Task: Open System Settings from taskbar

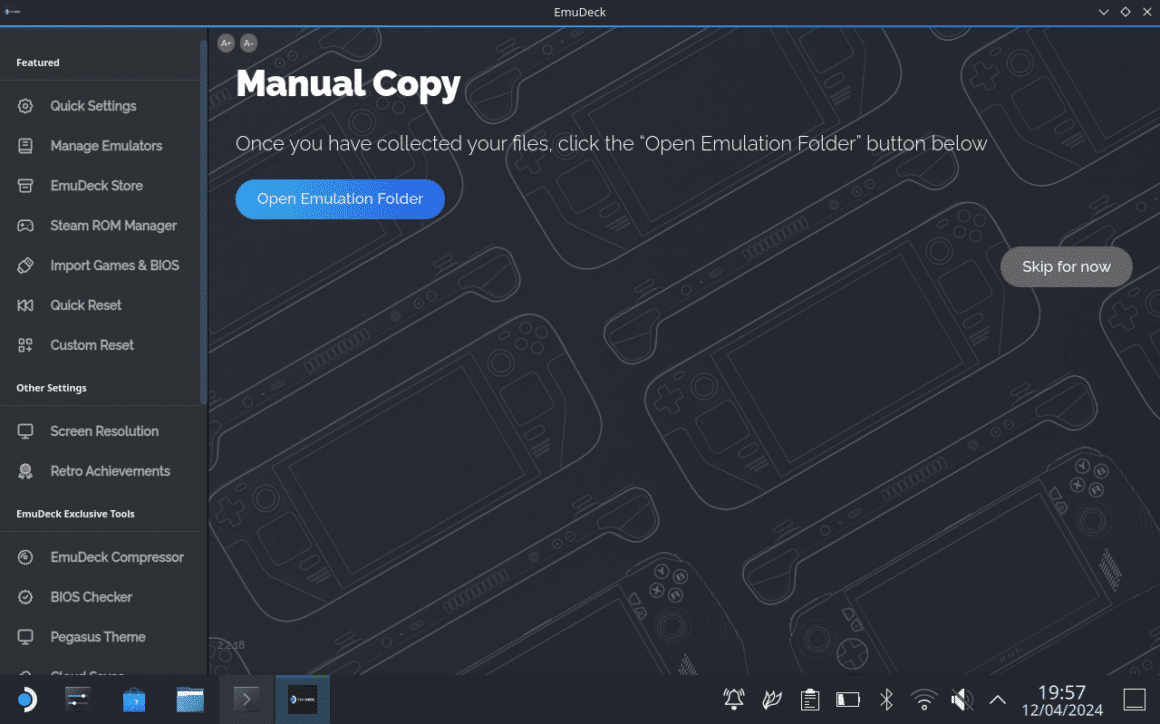Action: coord(78,699)
